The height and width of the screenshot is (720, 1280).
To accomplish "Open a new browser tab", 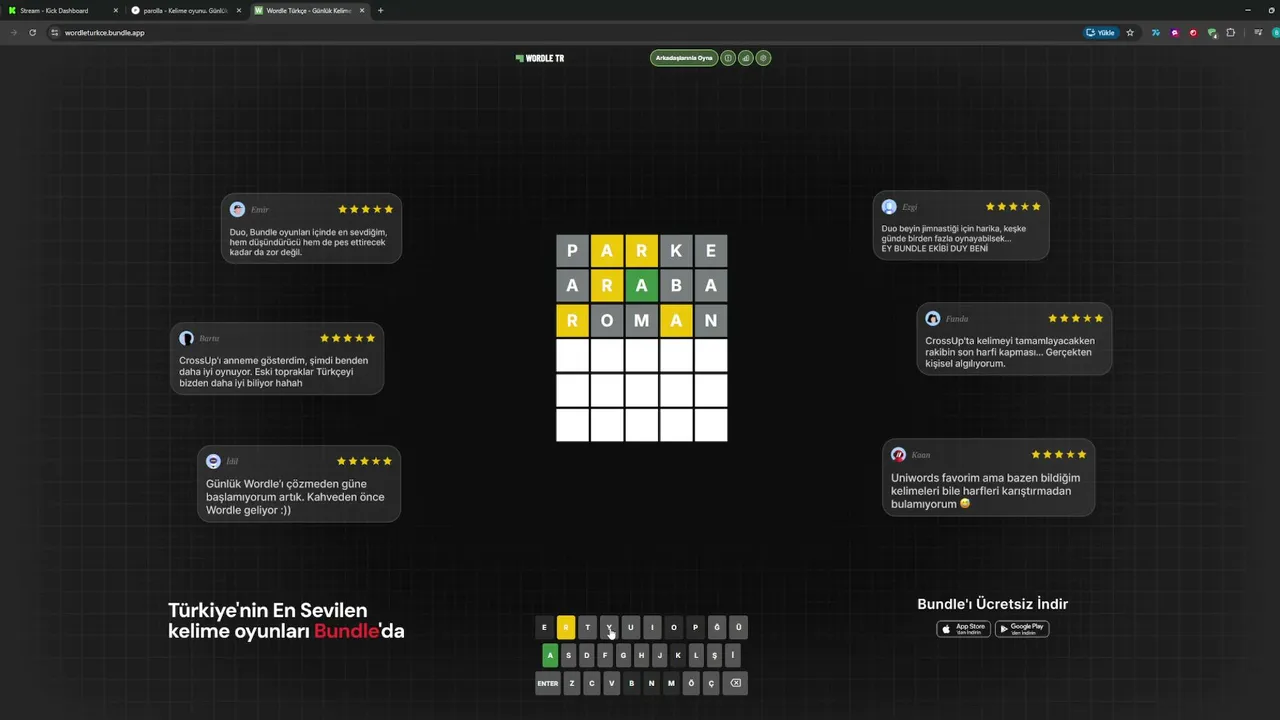I will pos(380,11).
